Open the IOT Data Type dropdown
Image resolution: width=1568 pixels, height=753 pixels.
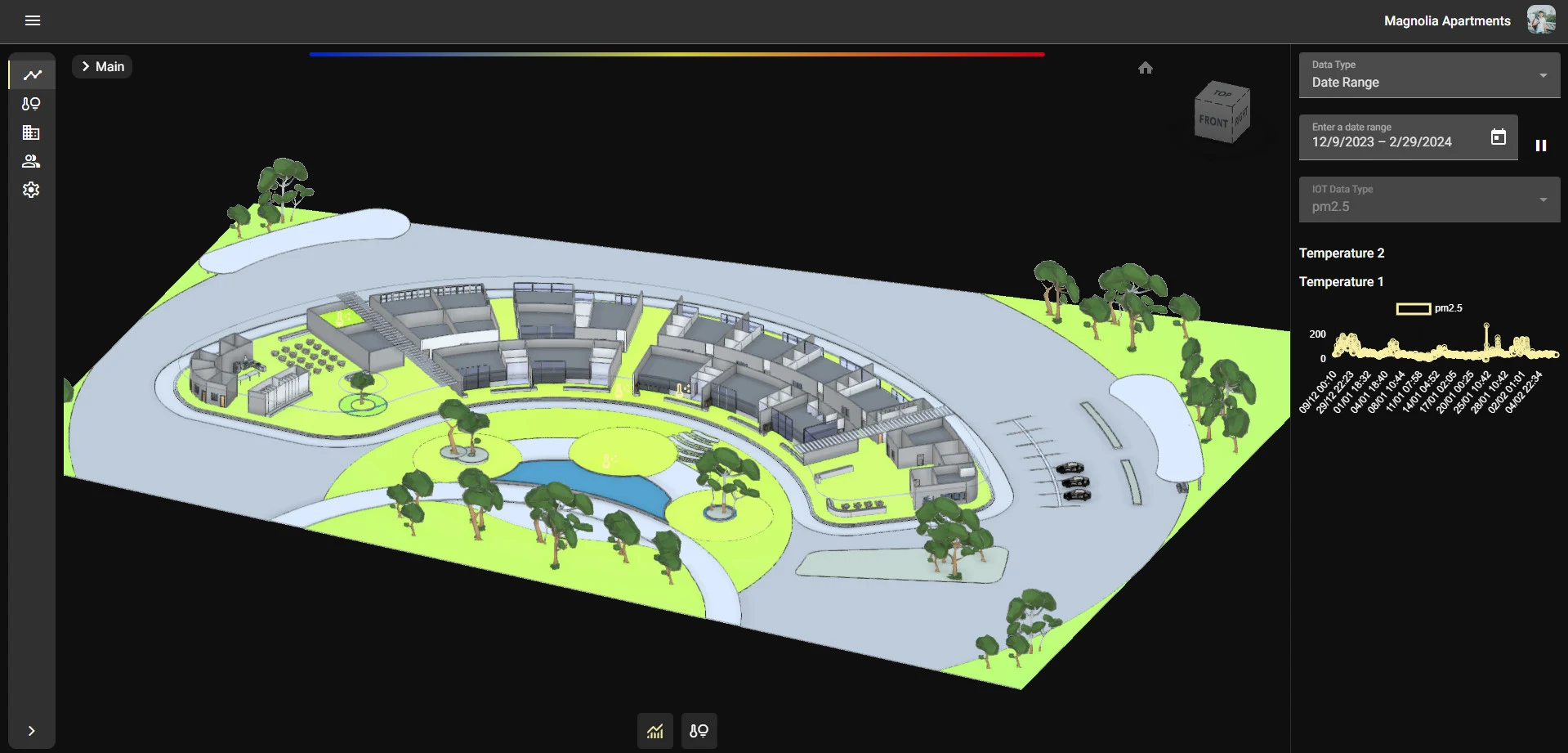(1429, 199)
